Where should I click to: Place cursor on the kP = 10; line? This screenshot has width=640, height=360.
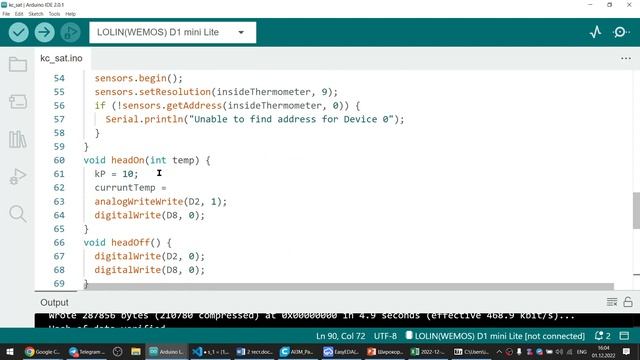[x=116, y=174]
